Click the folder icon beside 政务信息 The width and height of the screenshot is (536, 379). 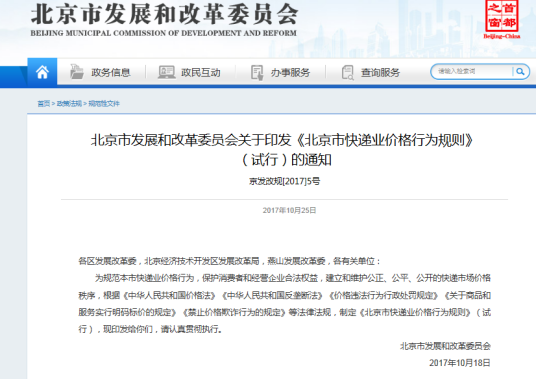coord(77,72)
